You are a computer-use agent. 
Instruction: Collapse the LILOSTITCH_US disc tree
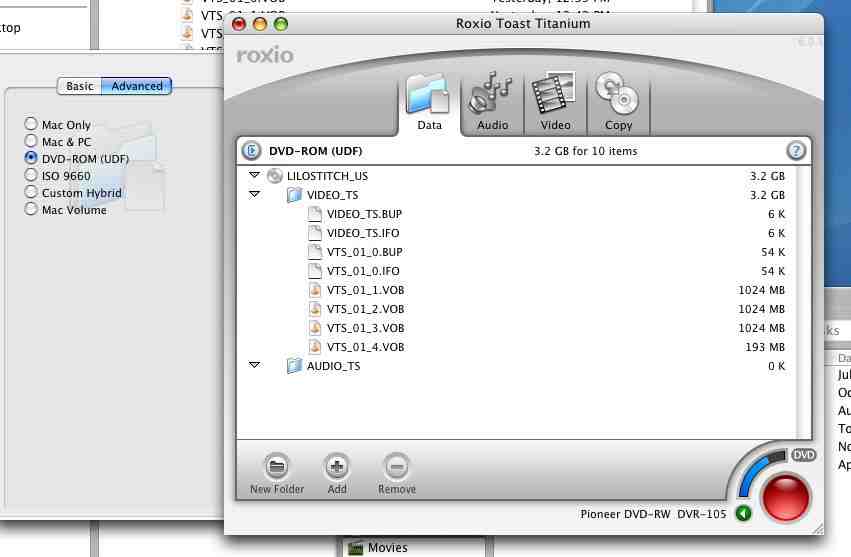tap(254, 175)
